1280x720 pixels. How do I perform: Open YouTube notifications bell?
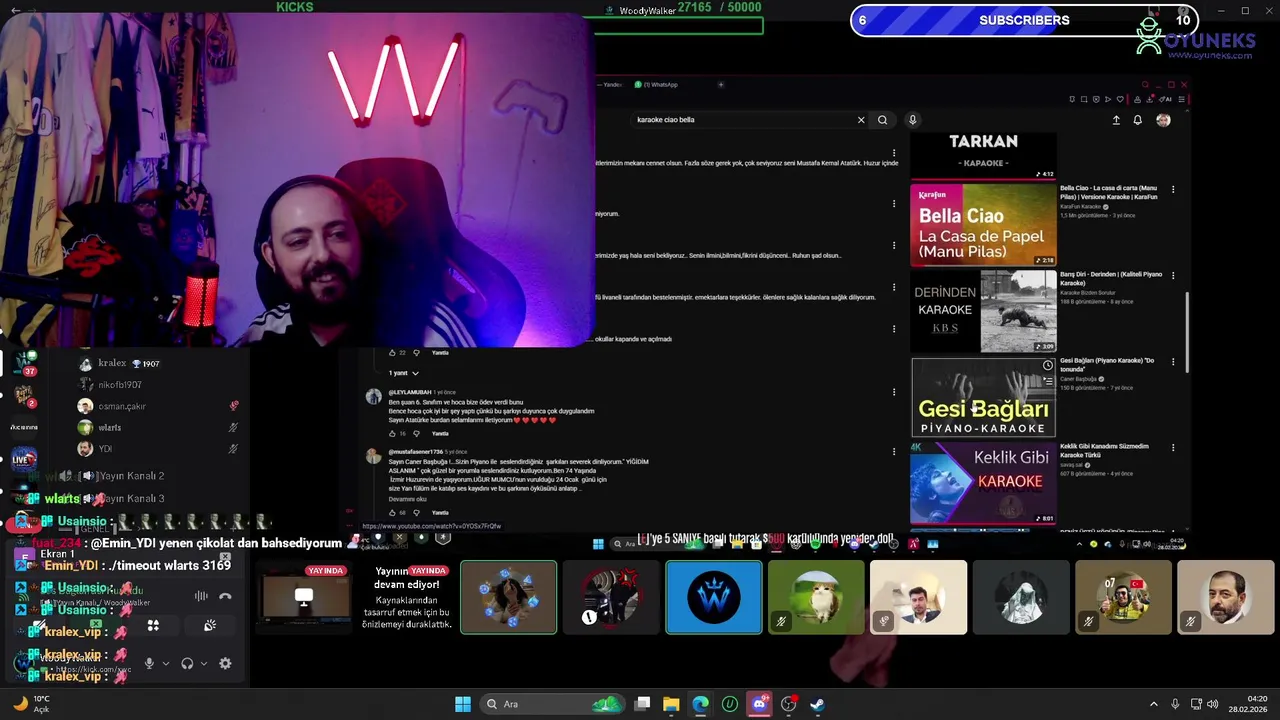tap(1137, 120)
